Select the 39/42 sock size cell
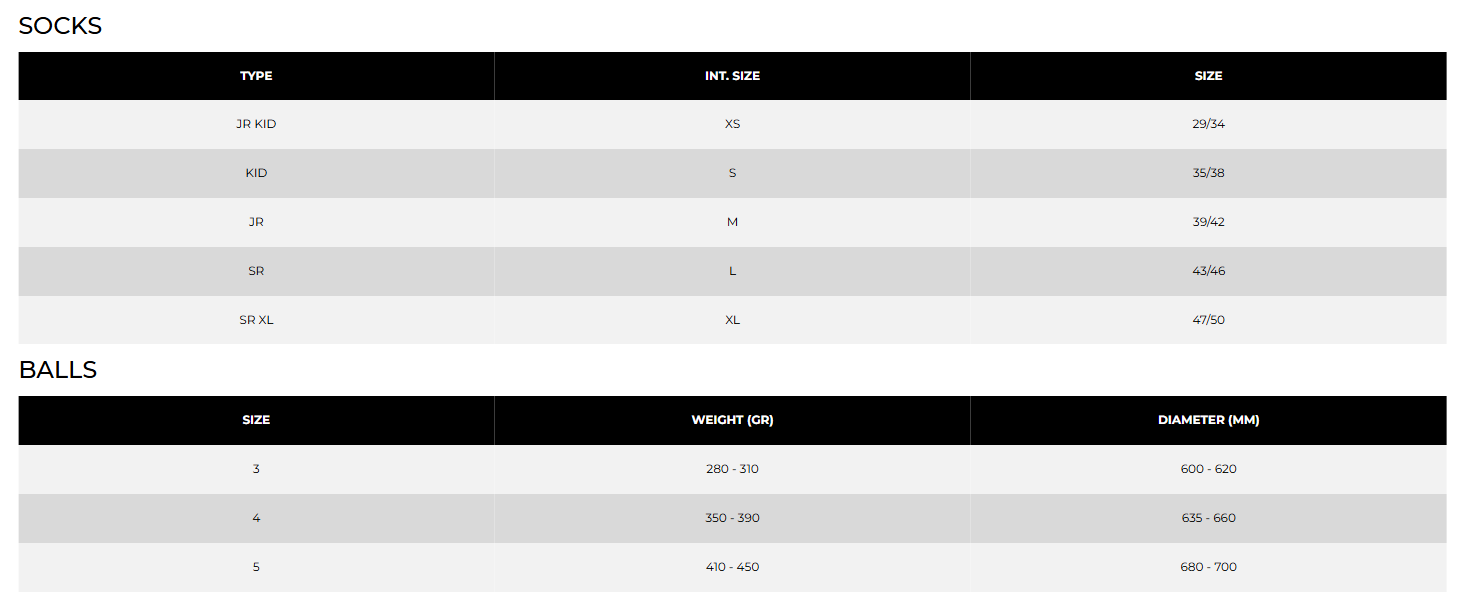 [x=1208, y=222]
